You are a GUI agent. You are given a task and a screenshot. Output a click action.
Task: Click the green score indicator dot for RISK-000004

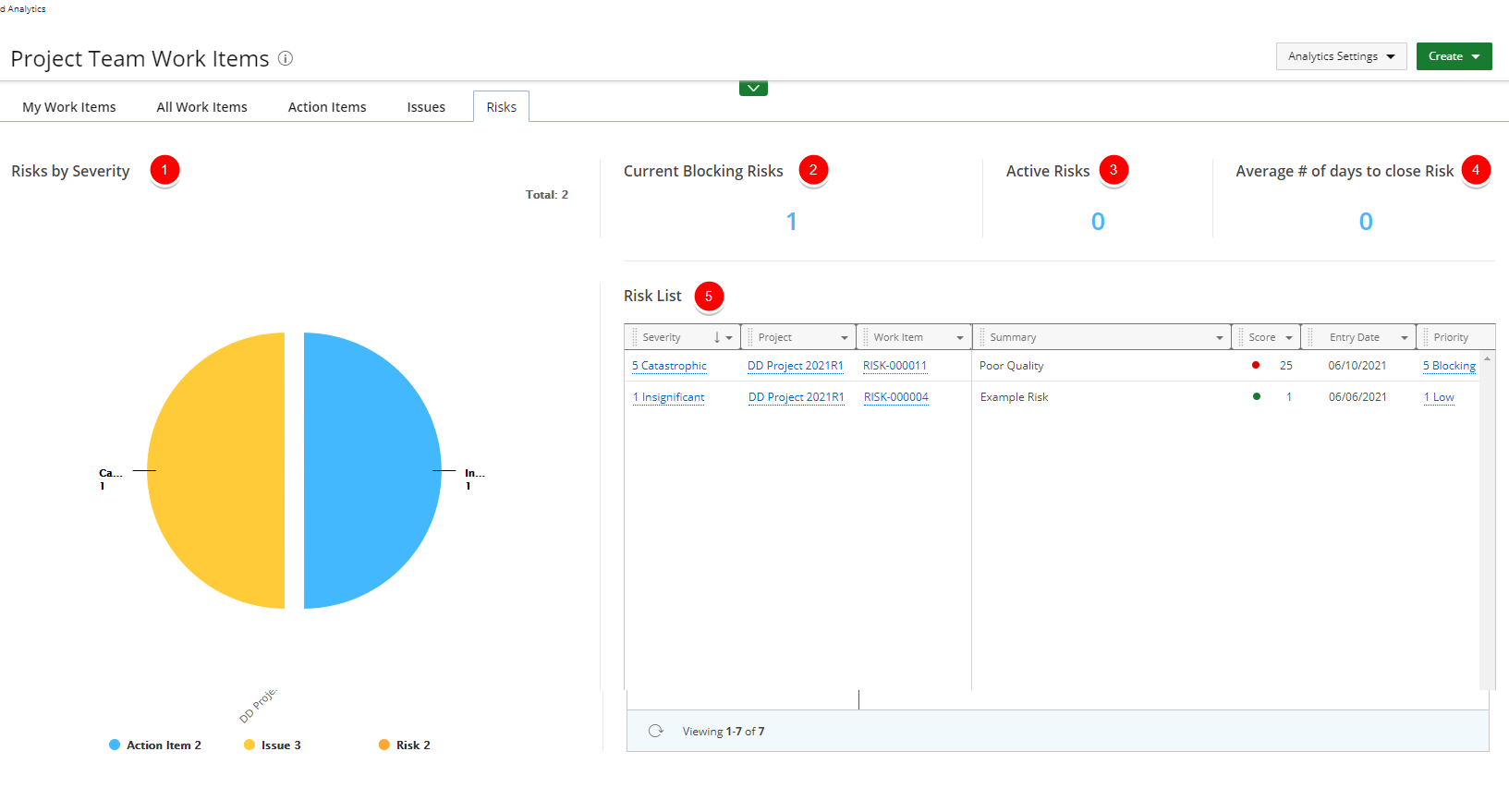tap(1256, 396)
